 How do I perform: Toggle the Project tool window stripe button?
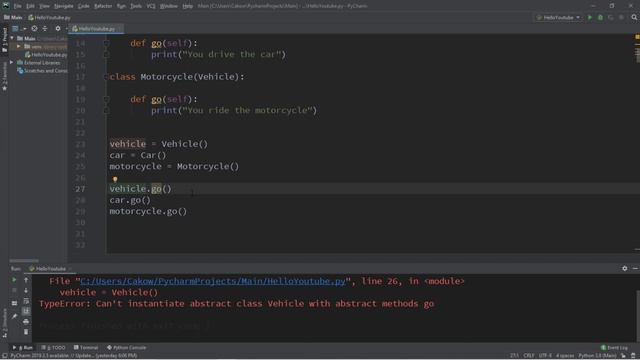[4, 40]
